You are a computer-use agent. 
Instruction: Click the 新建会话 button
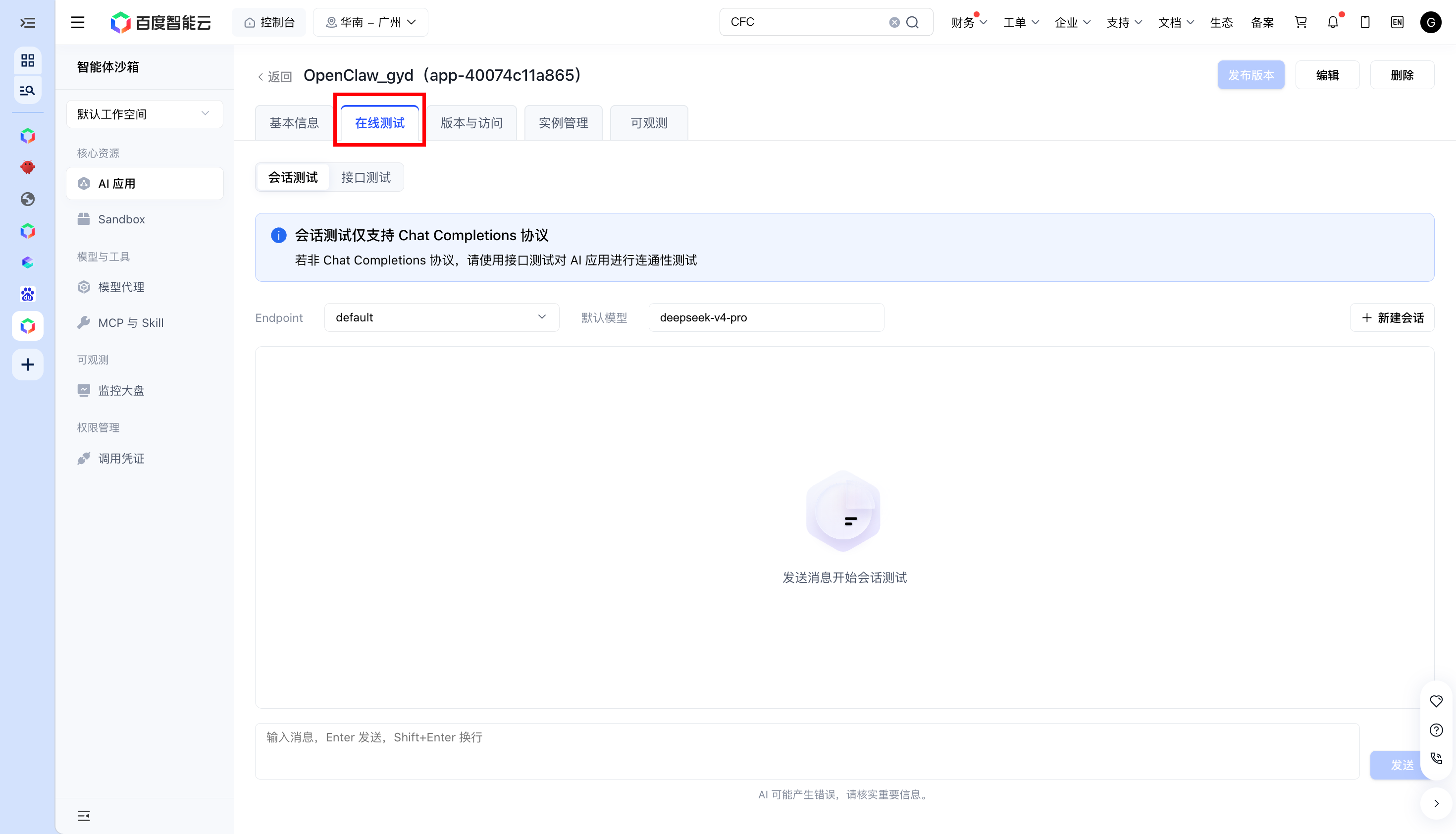[1392, 317]
